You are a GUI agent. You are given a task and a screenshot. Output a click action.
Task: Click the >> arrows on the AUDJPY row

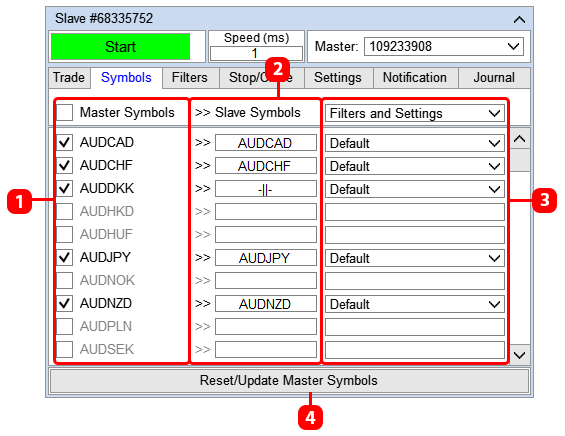point(203,258)
